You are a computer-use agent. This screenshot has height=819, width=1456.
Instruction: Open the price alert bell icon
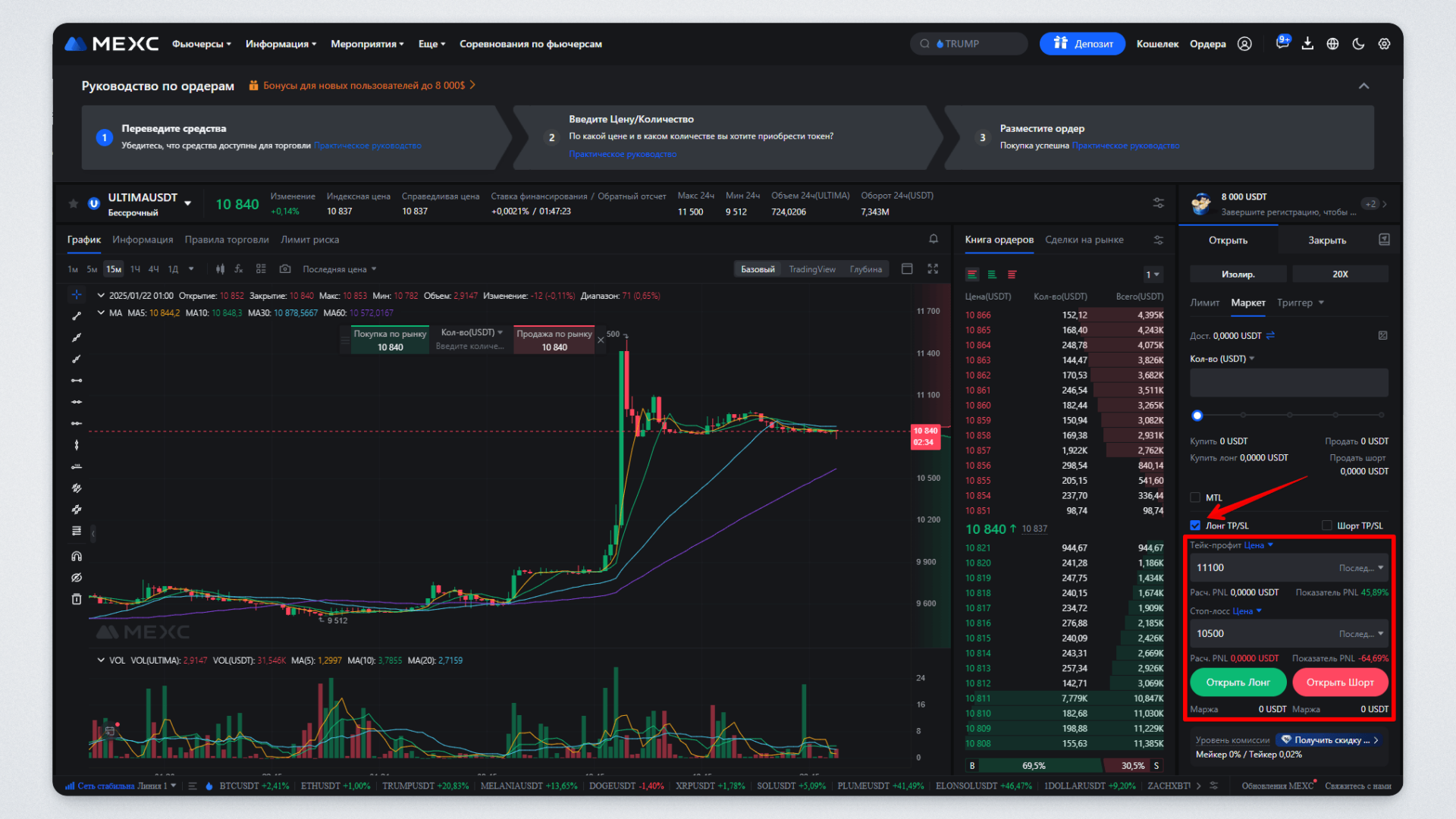point(934,239)
